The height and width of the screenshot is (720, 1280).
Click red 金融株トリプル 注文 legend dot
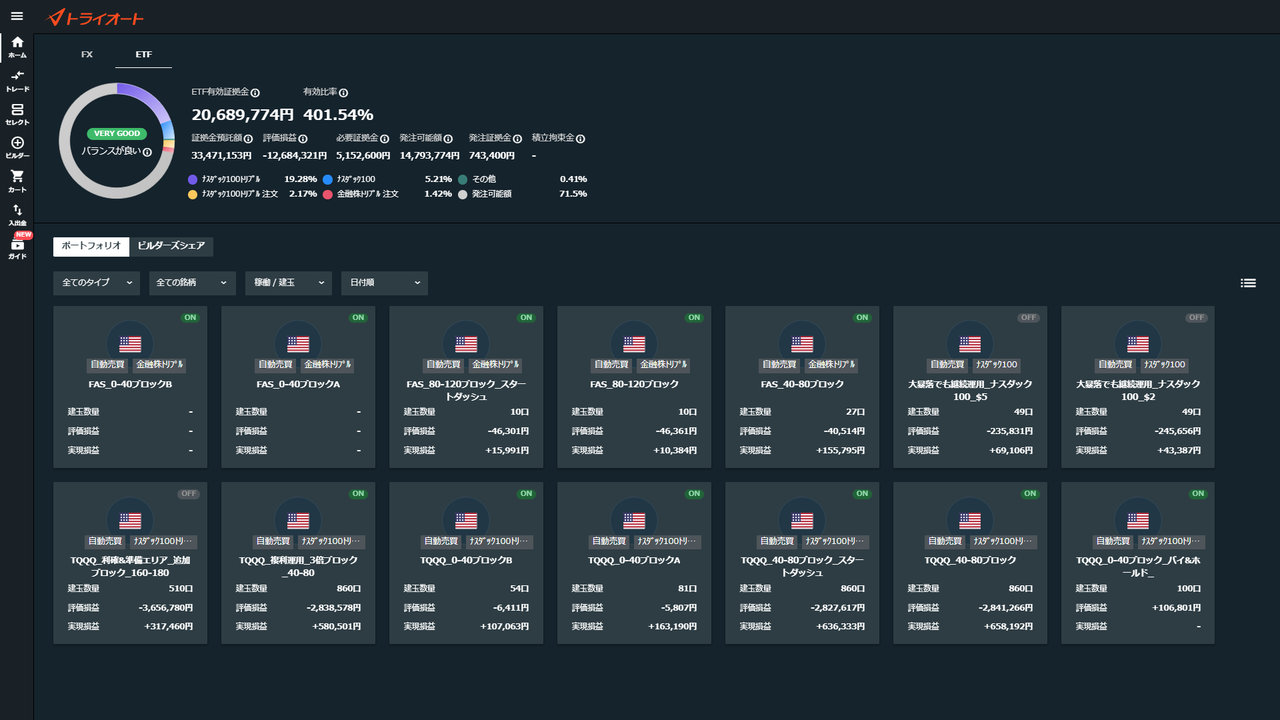click(327, 194)
